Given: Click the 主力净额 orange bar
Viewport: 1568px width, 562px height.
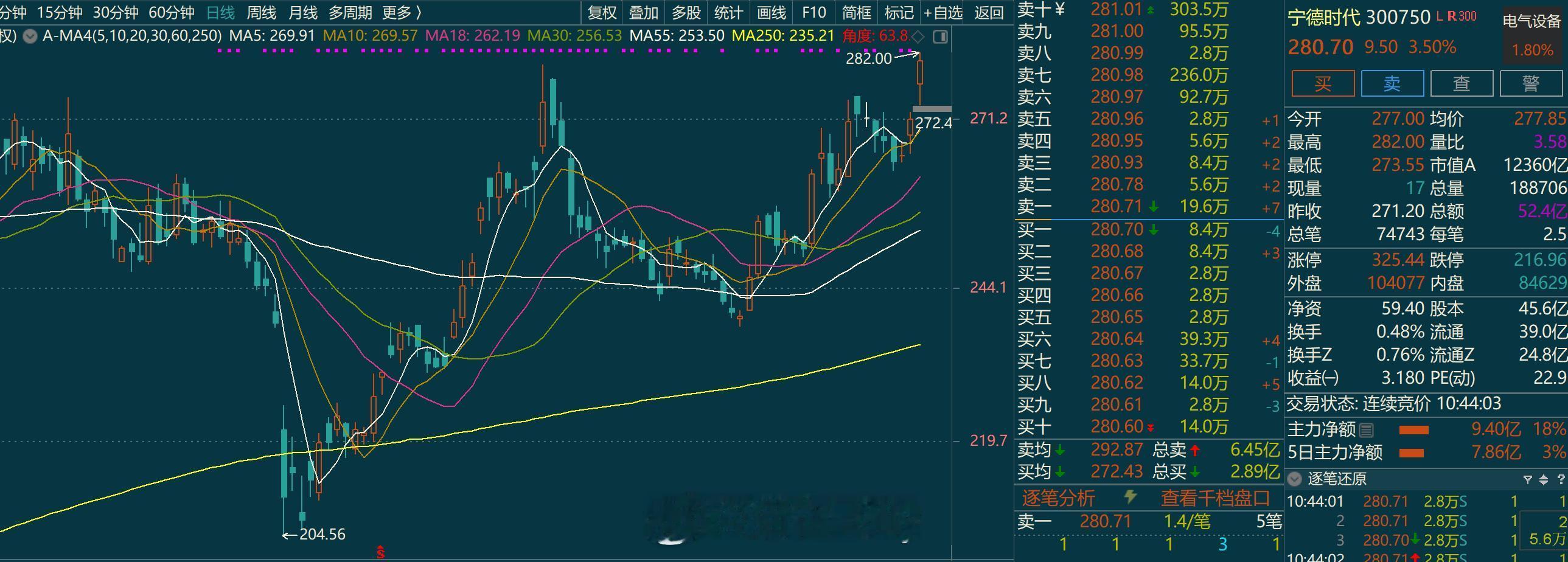Looking at the screenshot, I should coord(1413,431).
